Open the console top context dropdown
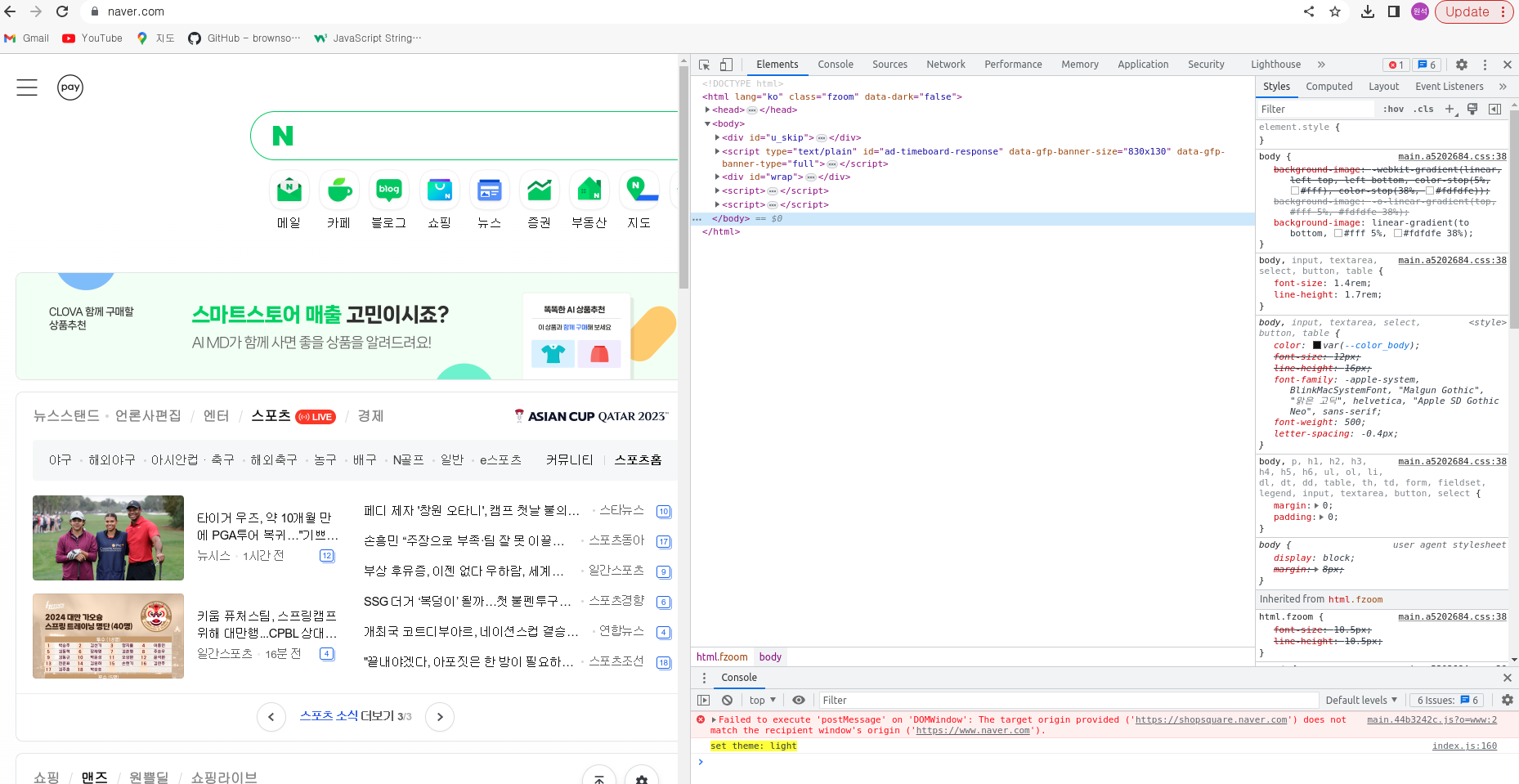This screenshot has height=784, width=1519. 762,700
